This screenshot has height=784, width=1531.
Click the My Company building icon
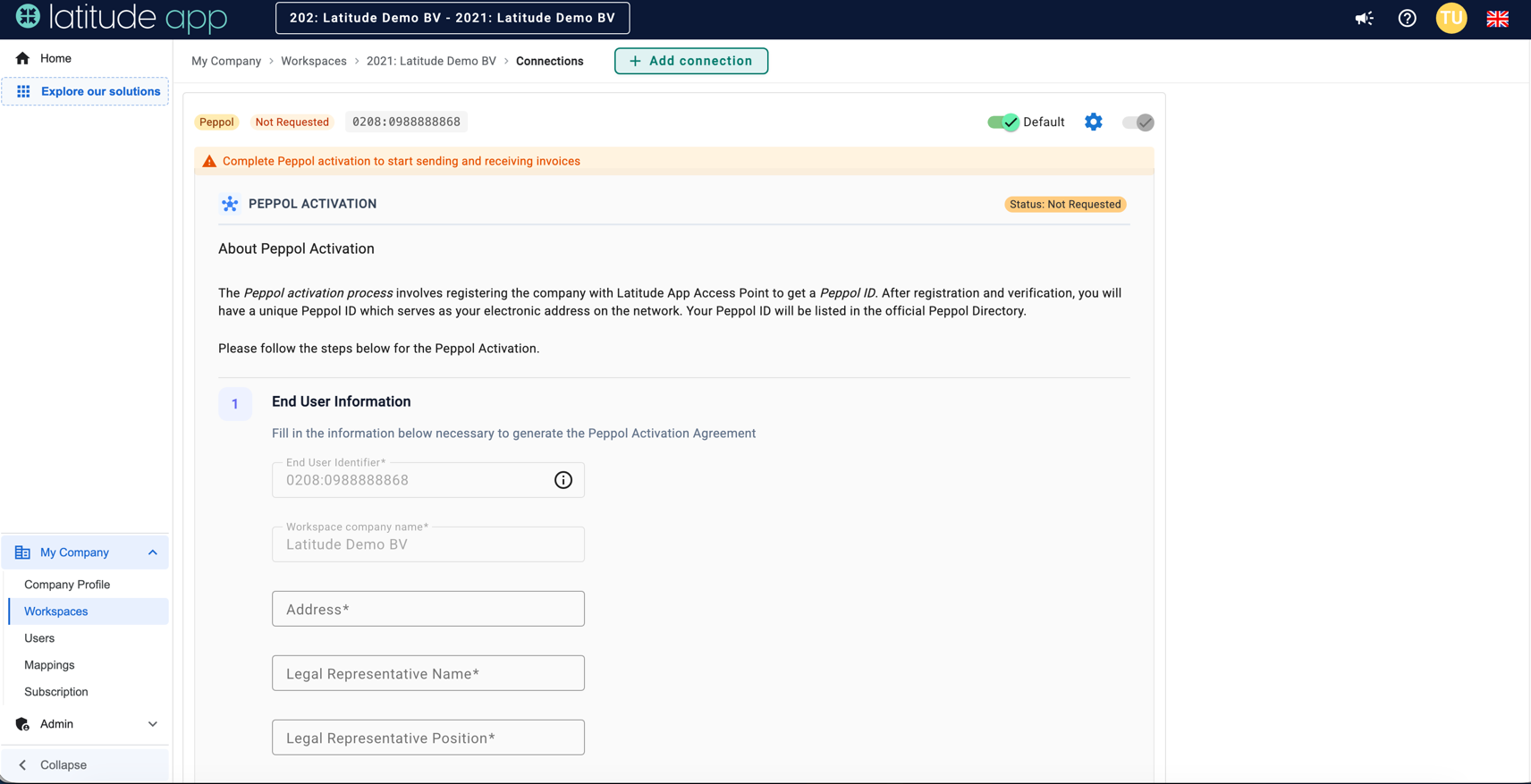22,552
